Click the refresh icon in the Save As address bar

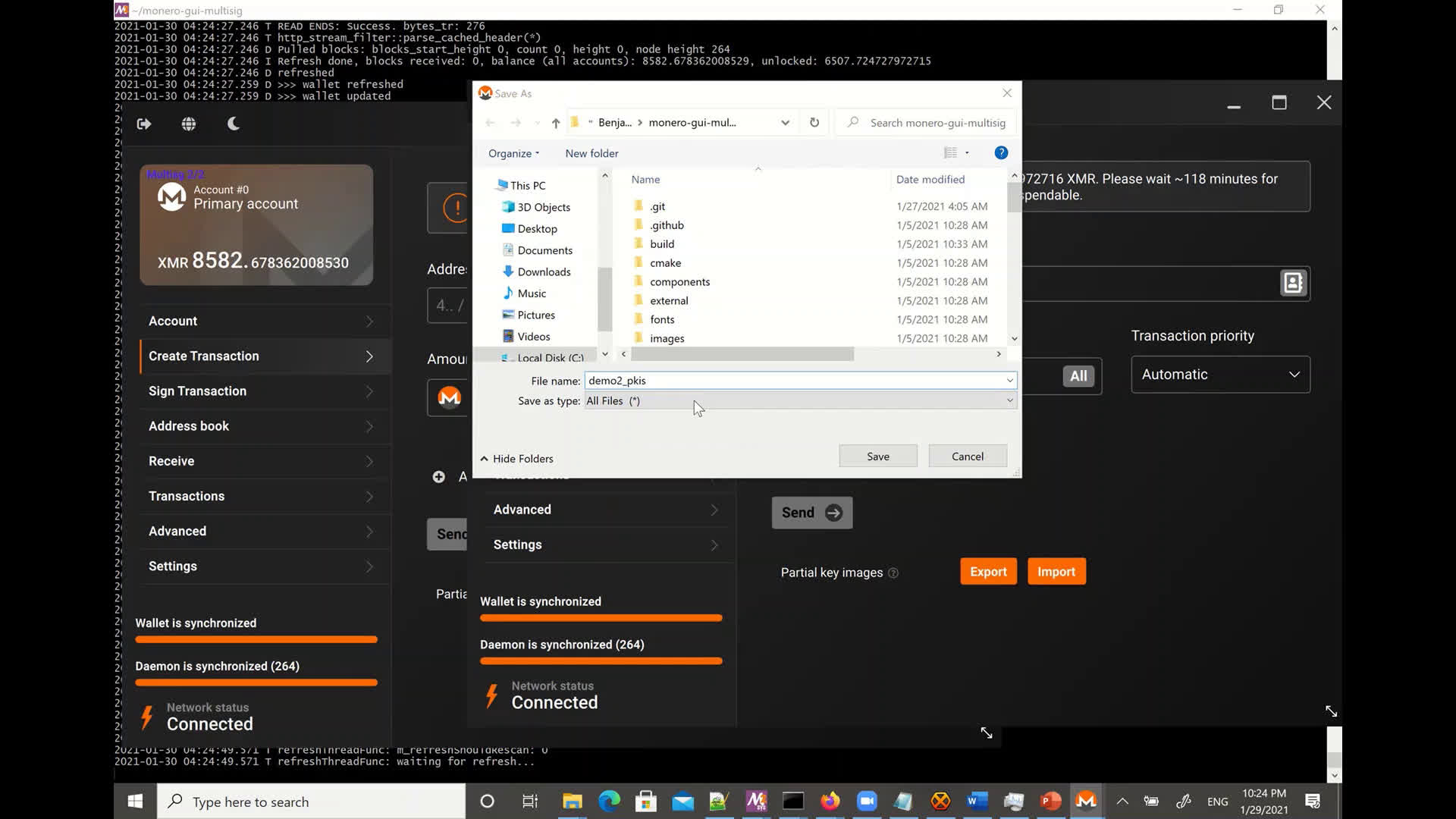(x=814, y=122)
